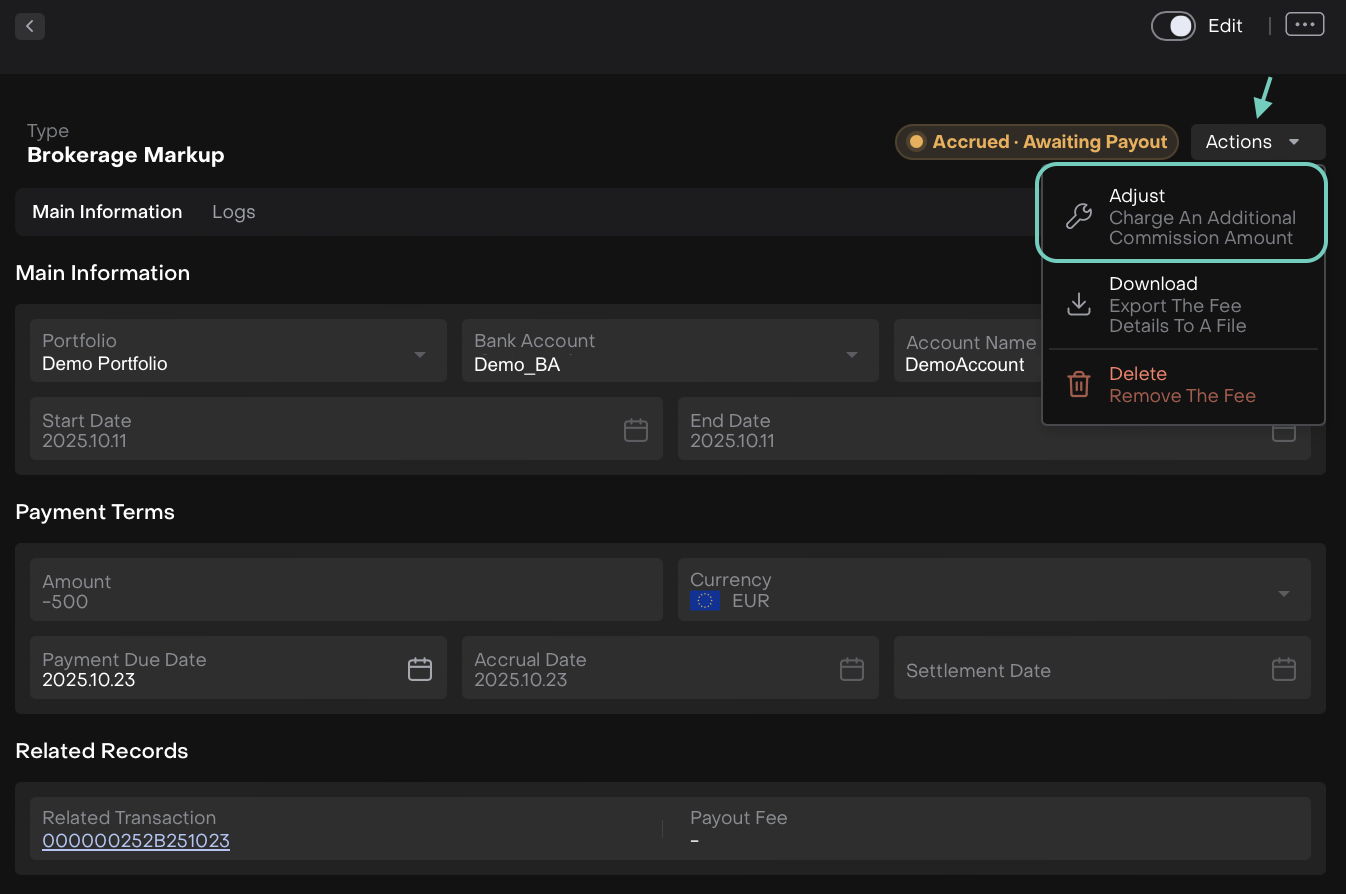Select the Main Information tab
This screenshot has height=894, width=1346.
107,212
